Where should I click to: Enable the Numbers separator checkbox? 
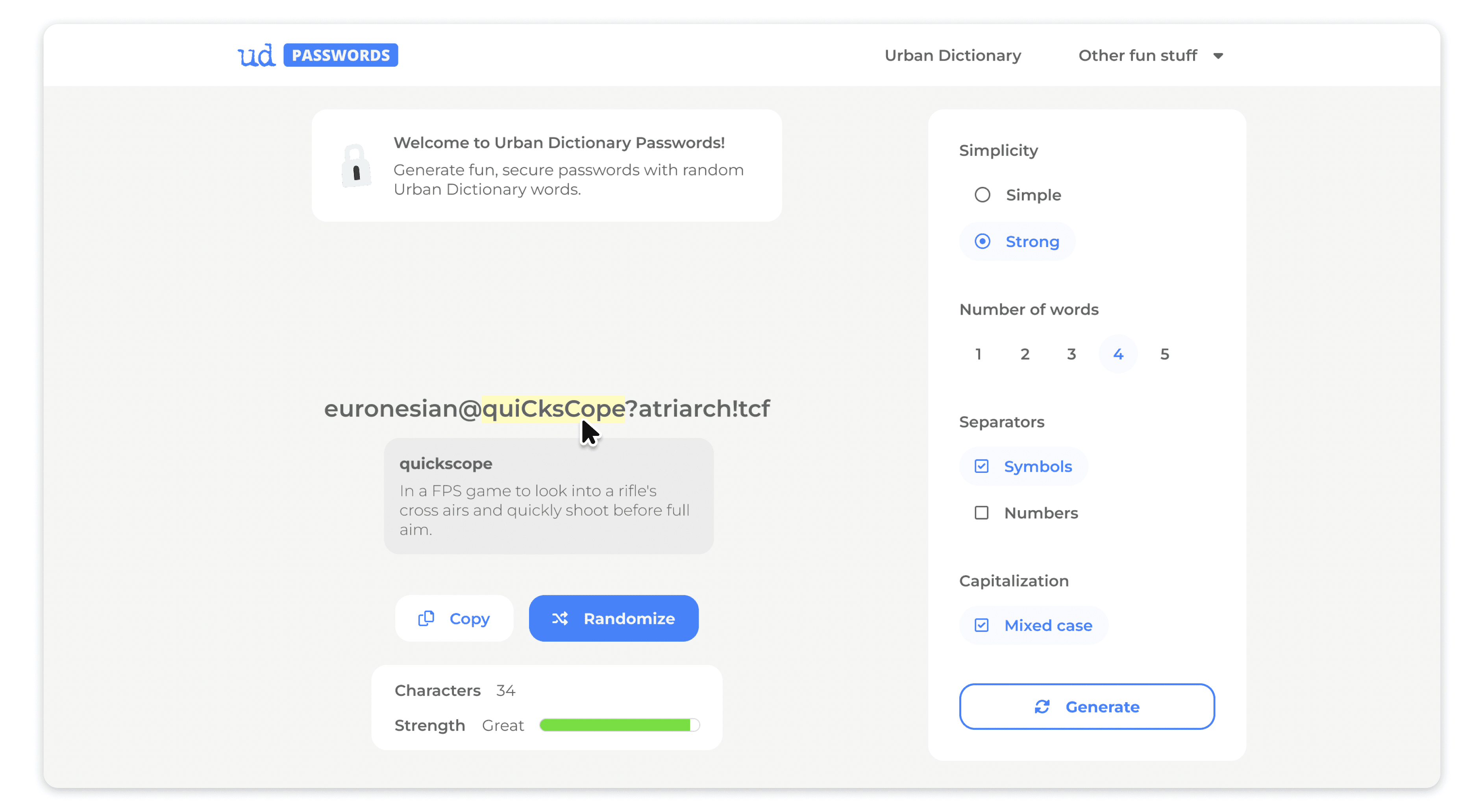click(x=981, y=513)
